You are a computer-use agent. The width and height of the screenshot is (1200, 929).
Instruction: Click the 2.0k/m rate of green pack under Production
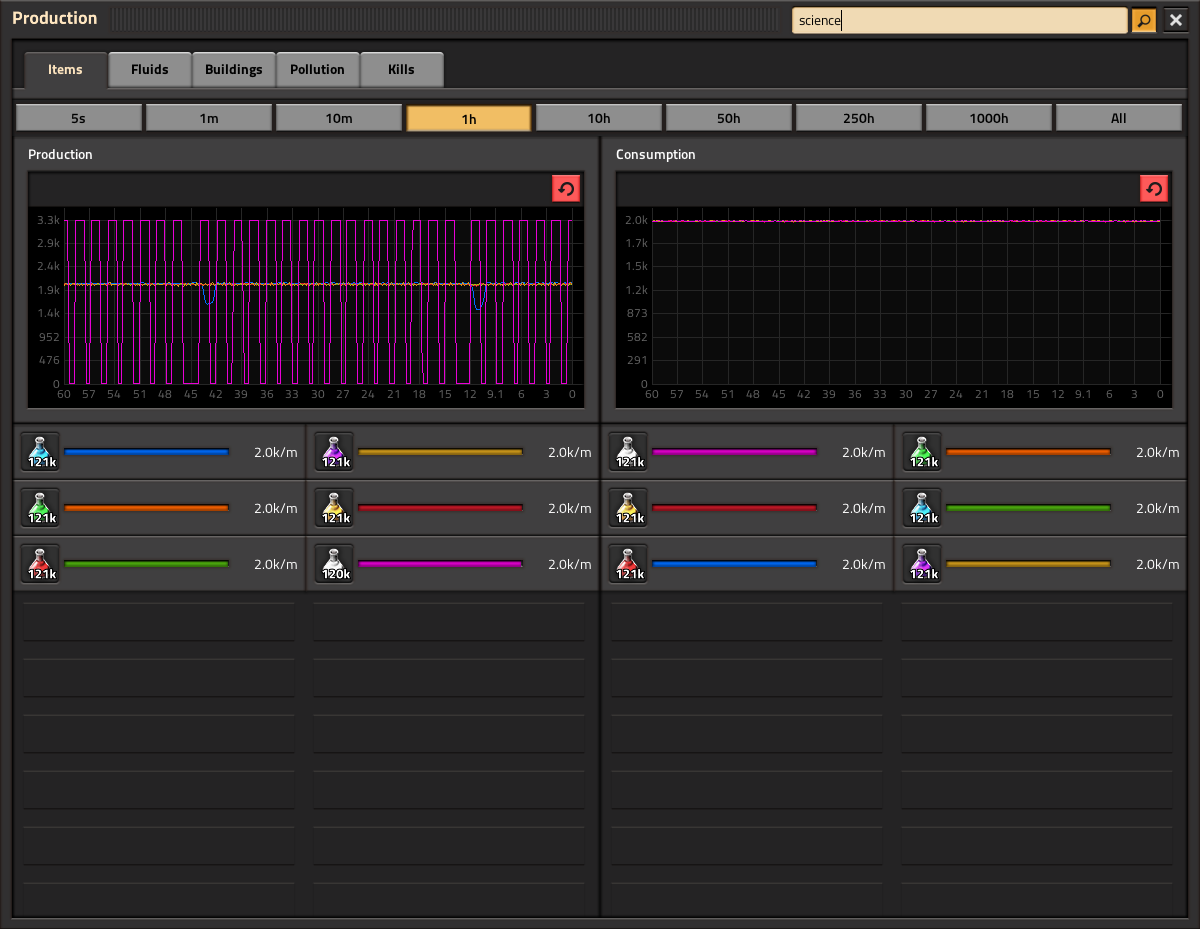click(x=276, y=508)
